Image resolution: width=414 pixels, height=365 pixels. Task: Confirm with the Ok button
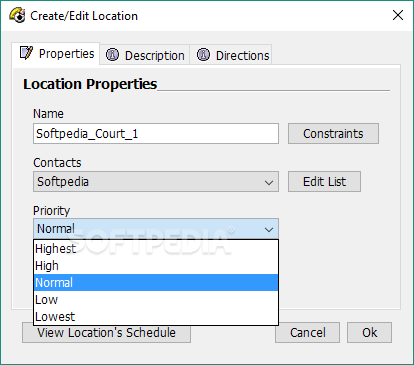pyautogui.click(x=369, y=333)
